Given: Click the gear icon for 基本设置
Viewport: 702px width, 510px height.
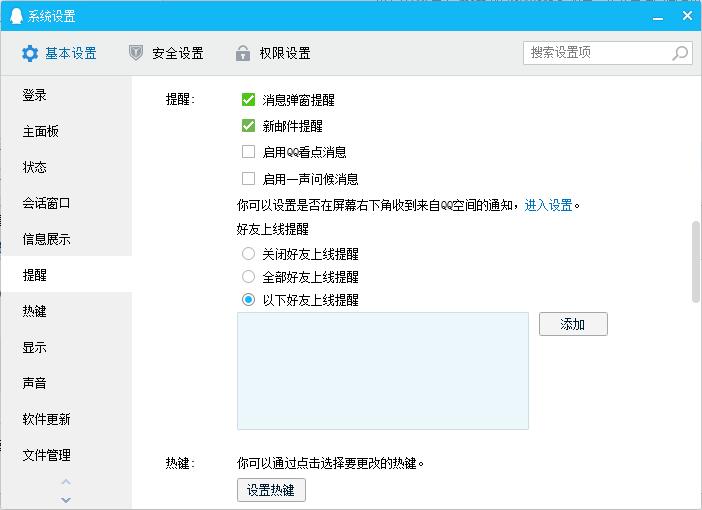Looking at the screenshot, I should tap(30, 53).
